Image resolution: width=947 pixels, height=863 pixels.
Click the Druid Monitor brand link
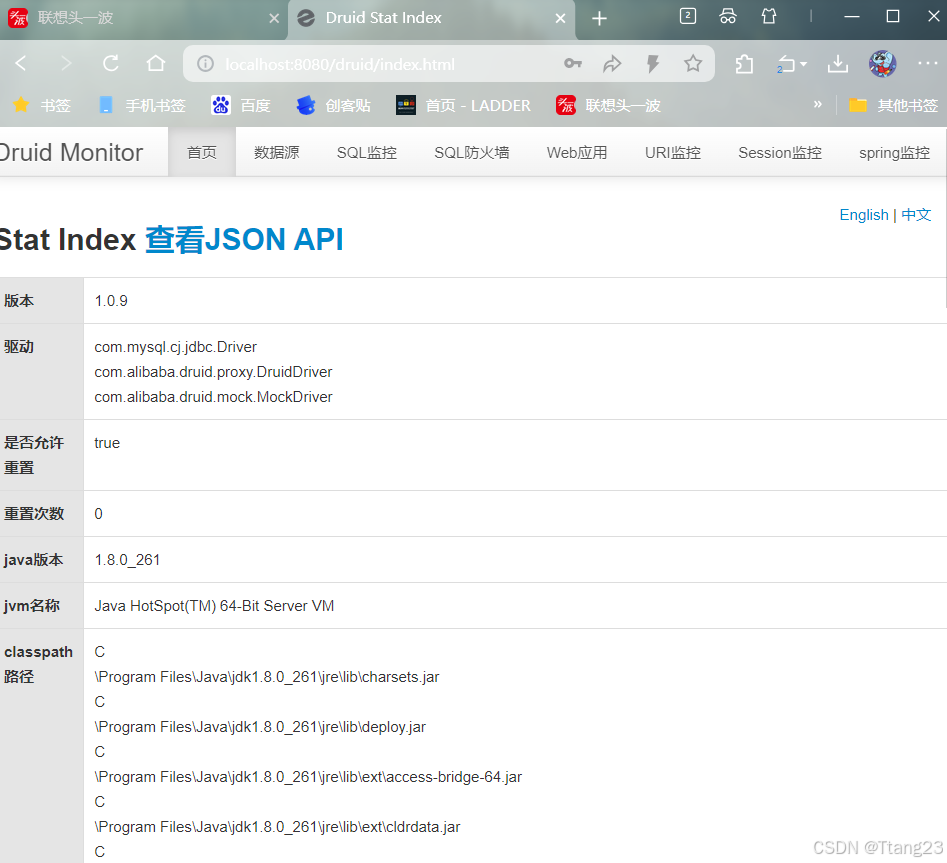pyautogui.click(x=71, y=152)
